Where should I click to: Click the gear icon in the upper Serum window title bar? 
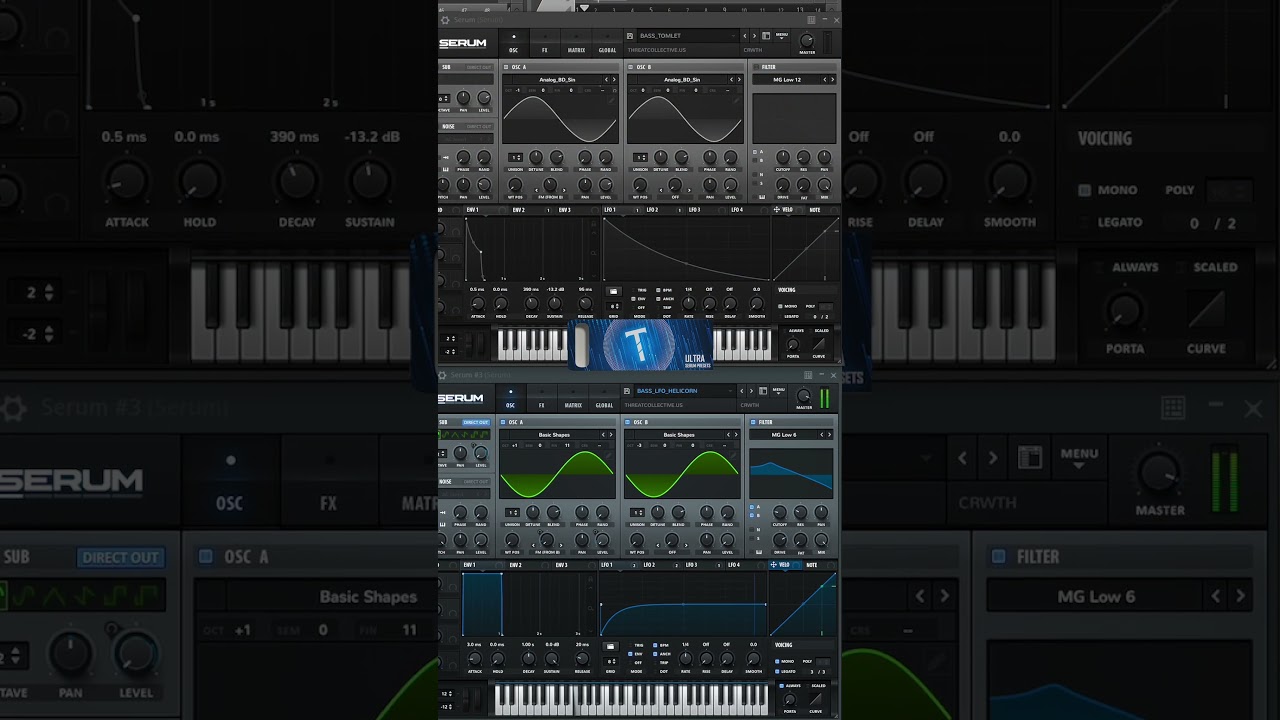(445, 20)
